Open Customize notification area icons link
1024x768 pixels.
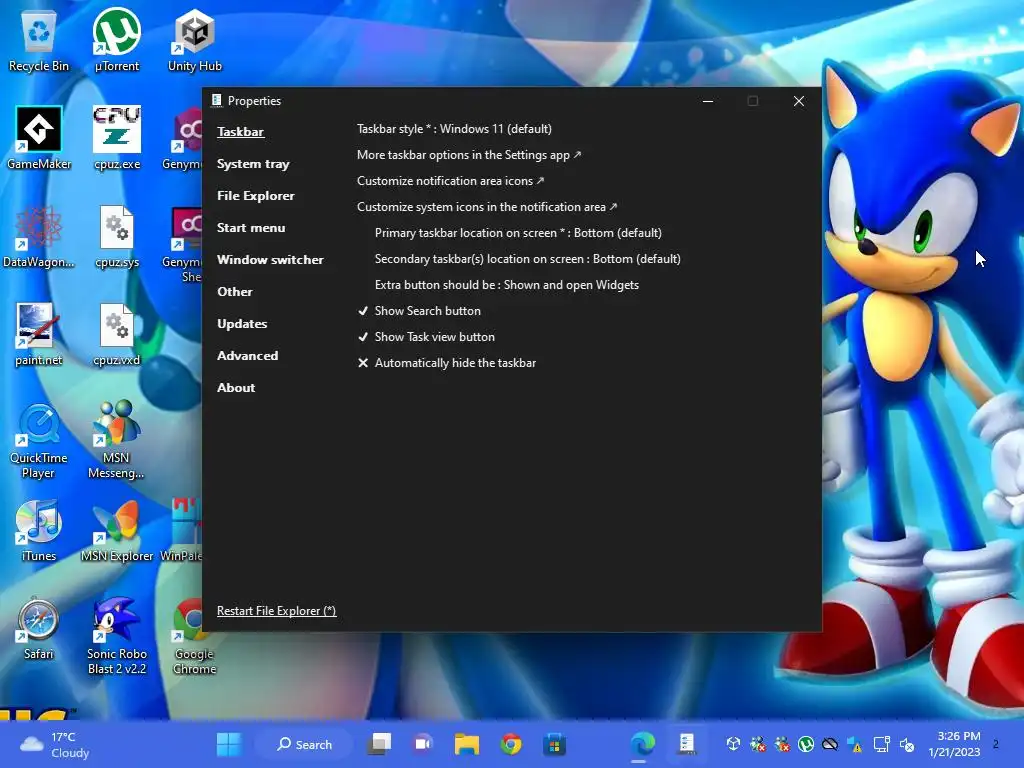[450, 181]
